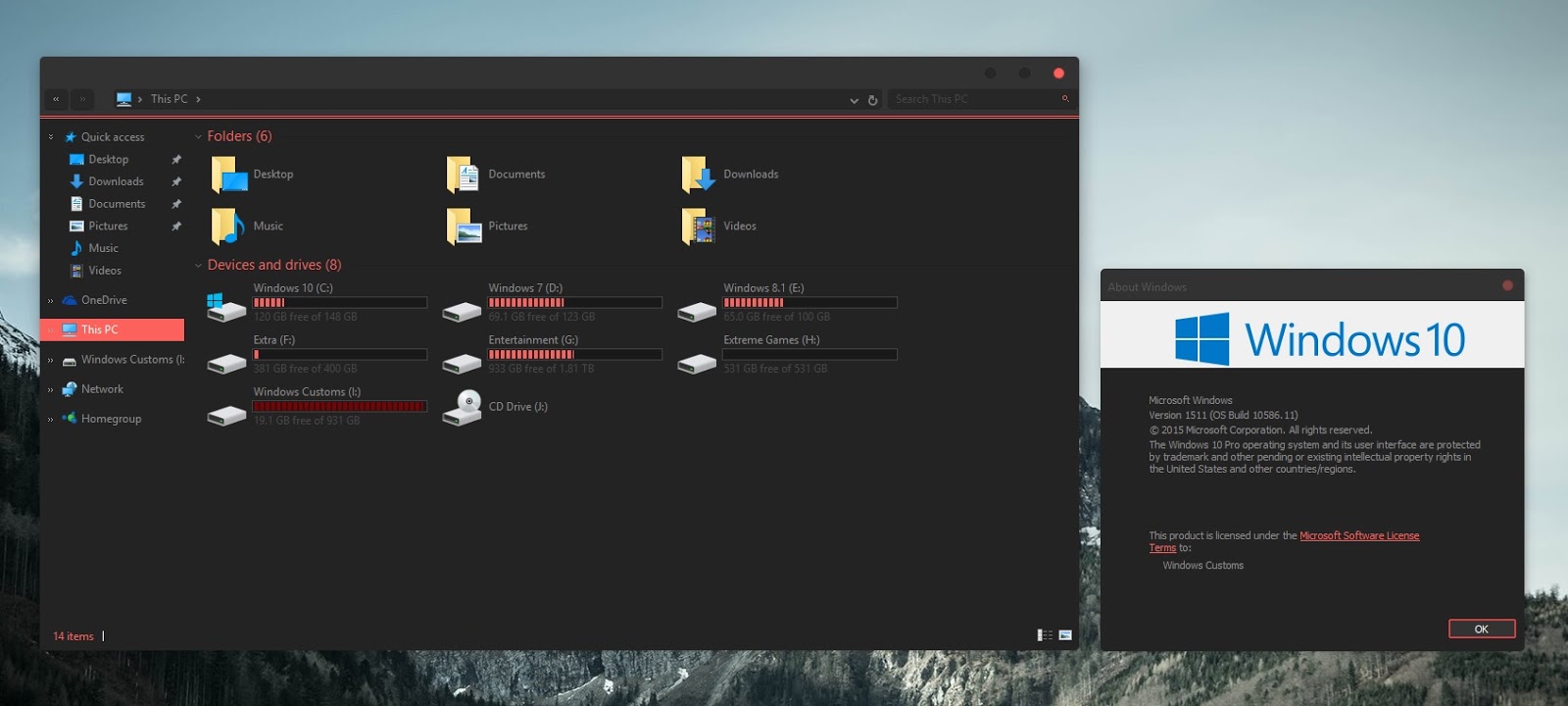Select Pictures in Quick access sidebar
The image size is (1568, 706).
coord(108,227)
